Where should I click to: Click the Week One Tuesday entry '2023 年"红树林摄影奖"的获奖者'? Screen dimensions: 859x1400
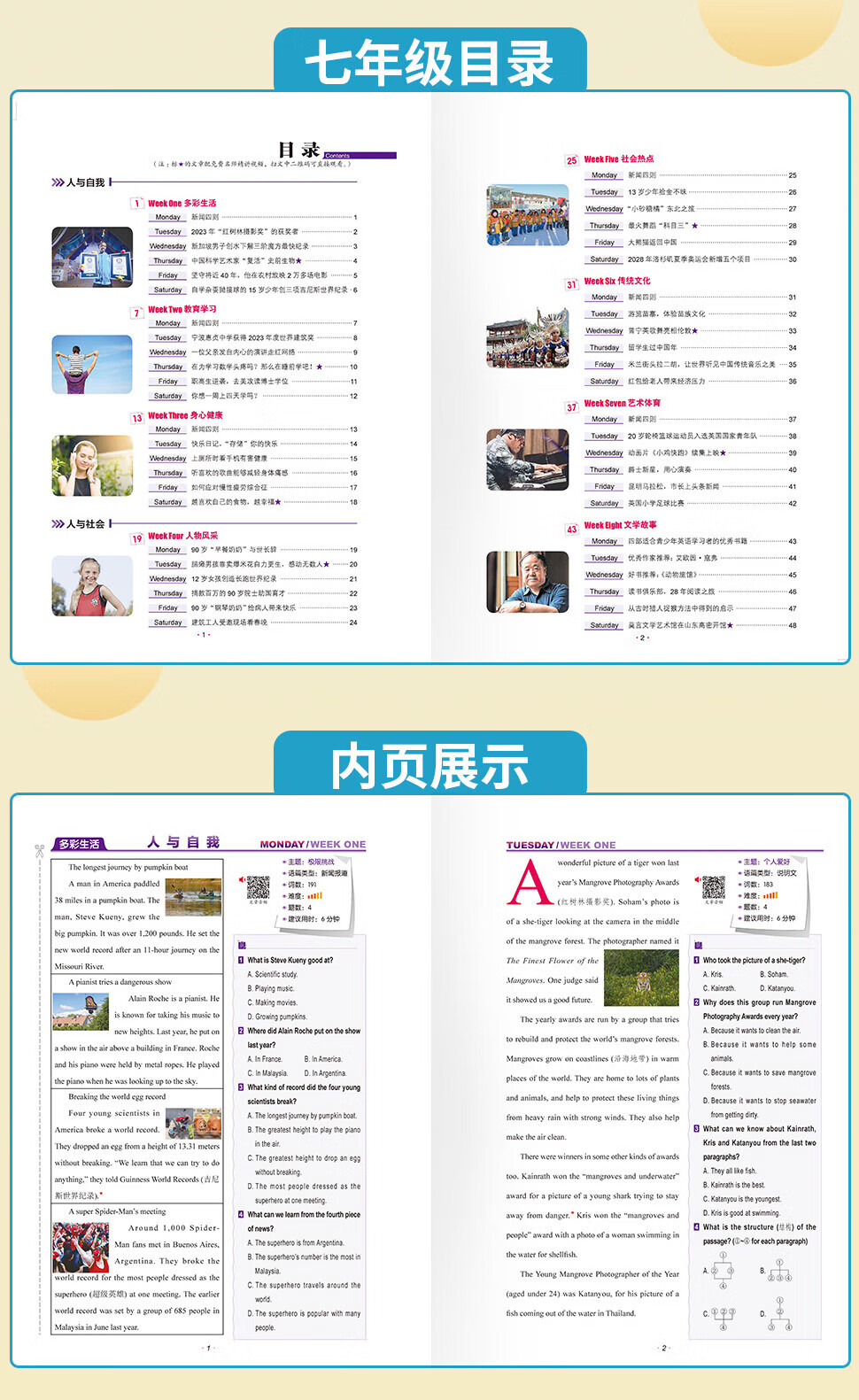pos(245,231)
